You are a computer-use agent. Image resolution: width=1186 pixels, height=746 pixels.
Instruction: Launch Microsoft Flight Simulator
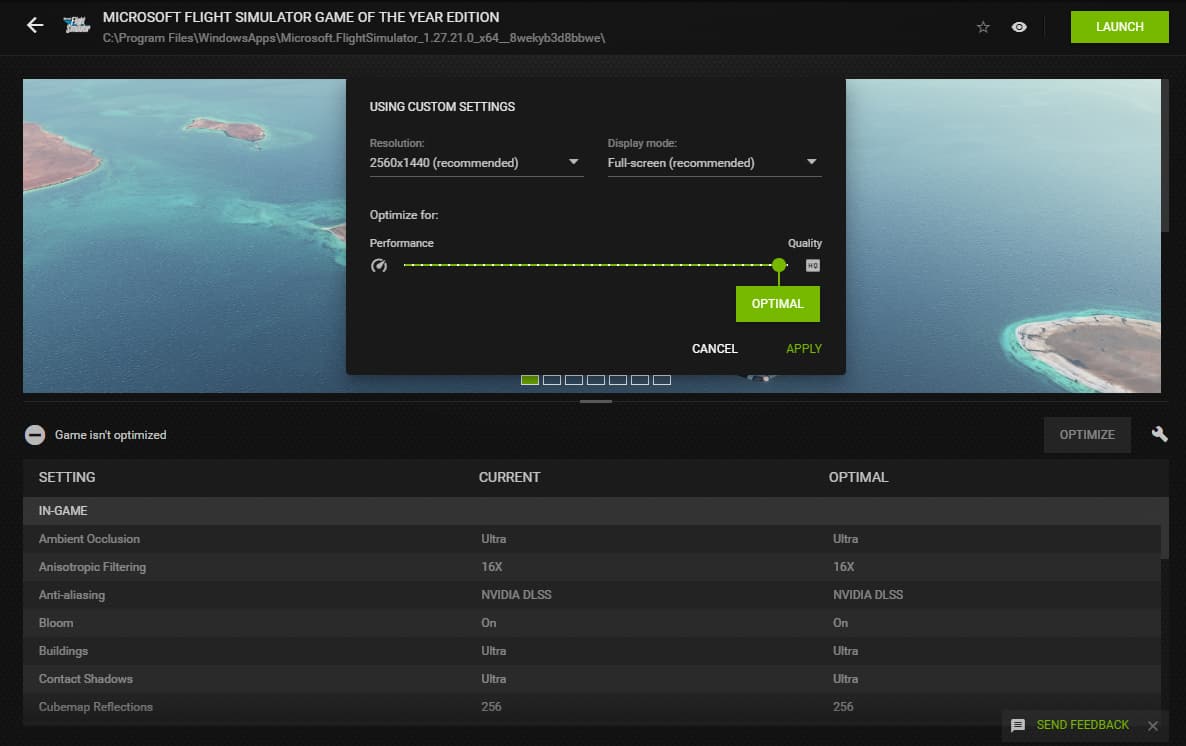click(1119, 26)
